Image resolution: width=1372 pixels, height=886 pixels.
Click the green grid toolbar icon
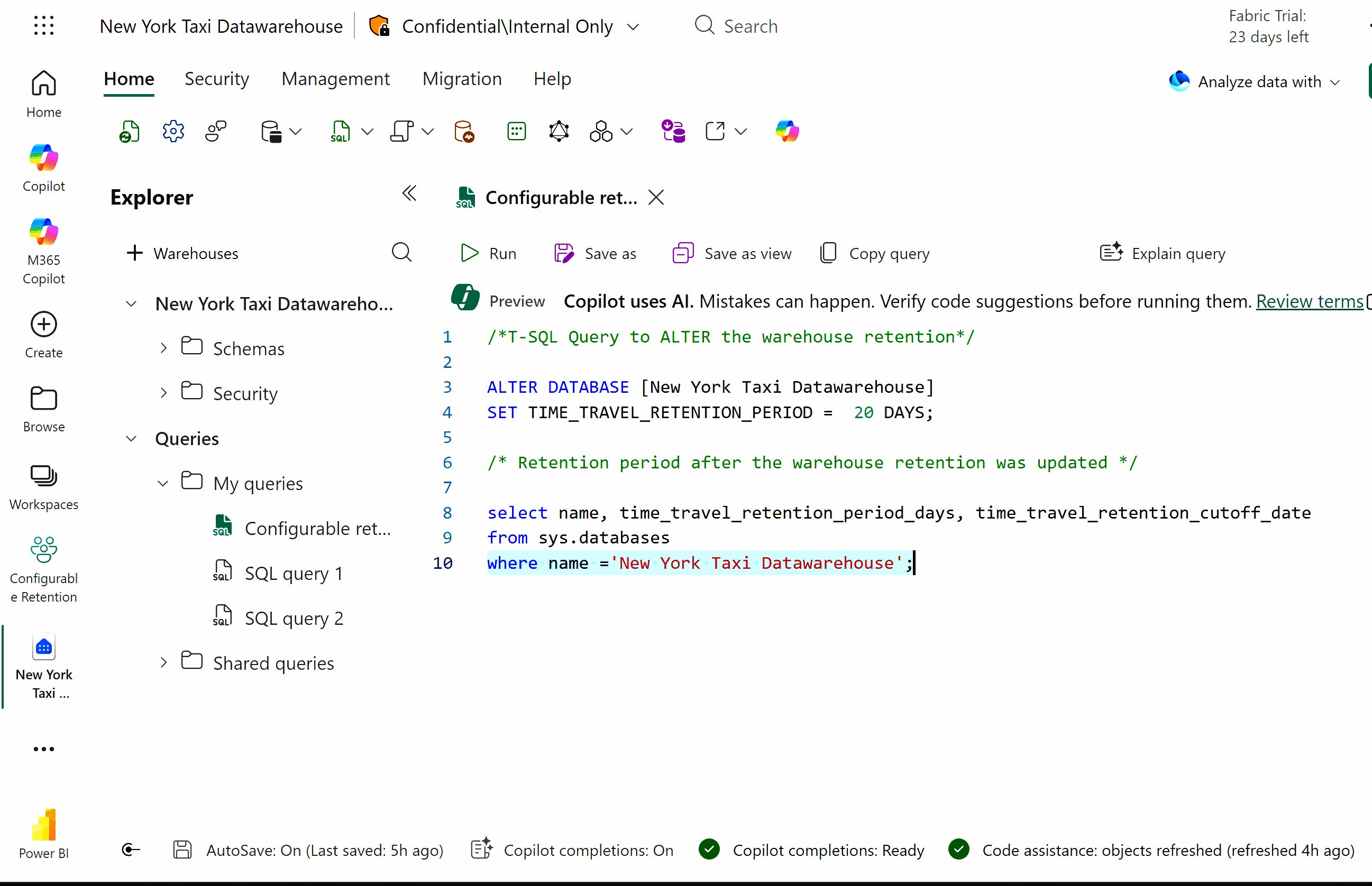tap(517, 132)
